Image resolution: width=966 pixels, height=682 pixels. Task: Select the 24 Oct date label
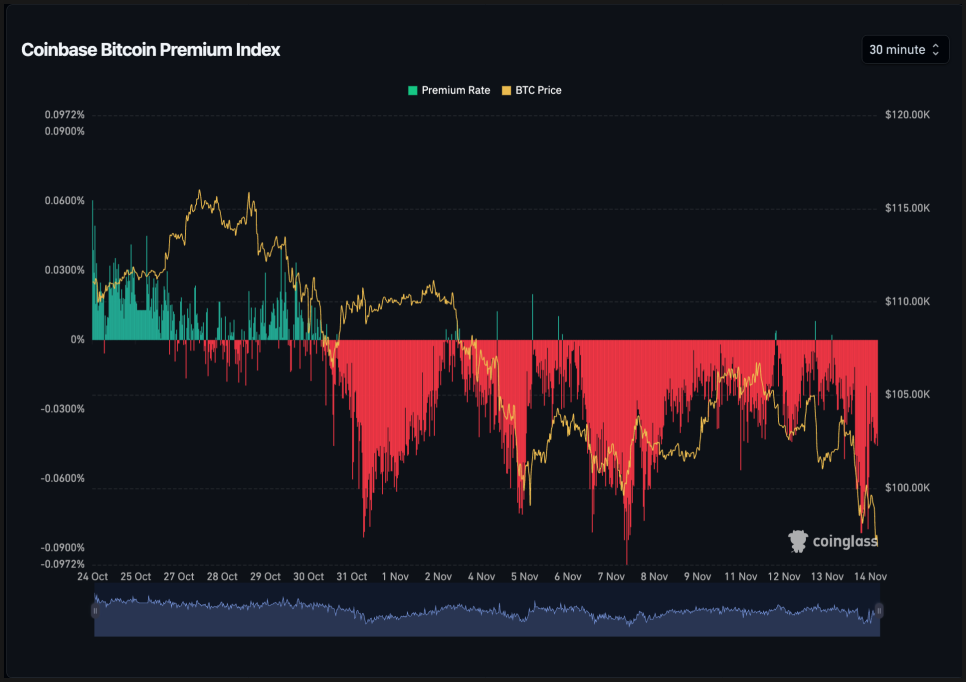[x=93, y=576]
